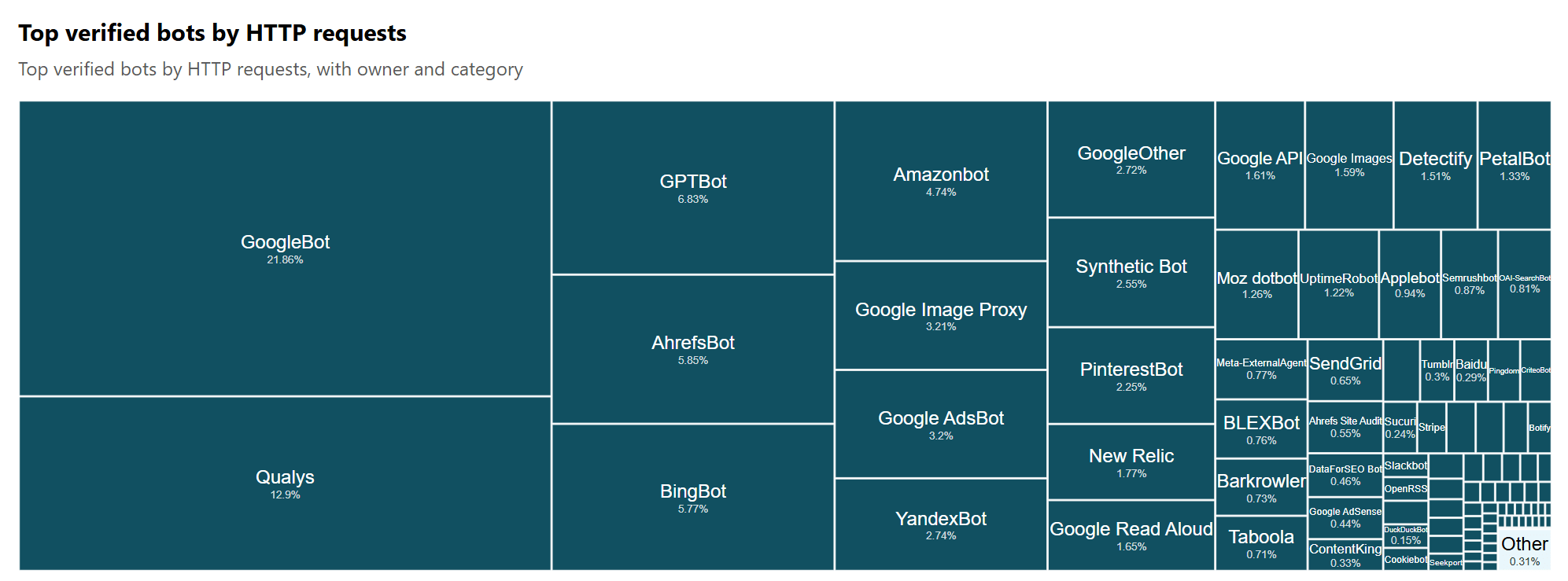The width and height of the screenshot is (1568, 581).
Task: Select the Taboola block
Action: (x=1260, y=542)
